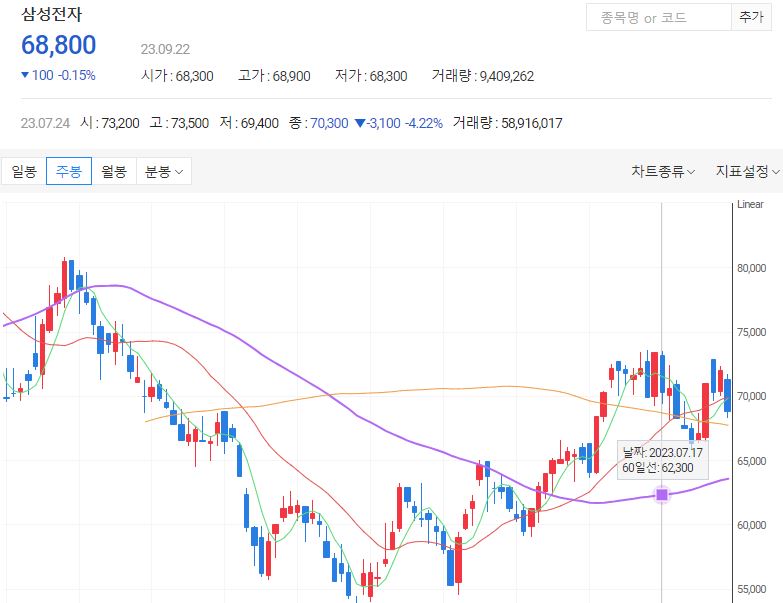783x603 pixels.
Task: Click the 65,000 axis label
Action: tap(752, 461)
